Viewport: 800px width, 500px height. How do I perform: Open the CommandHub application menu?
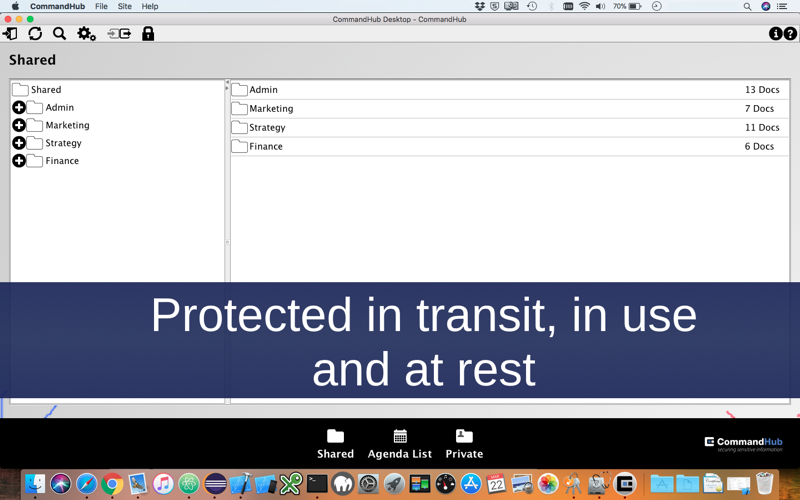point(57,6)
